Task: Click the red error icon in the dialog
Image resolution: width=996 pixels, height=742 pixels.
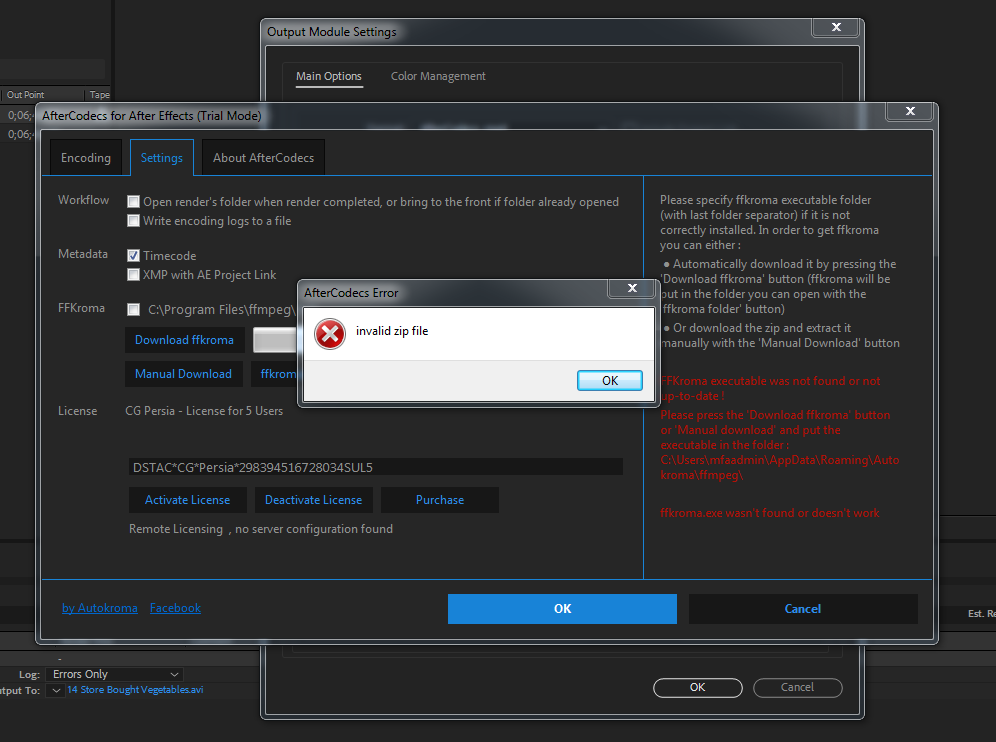Action: point(330,334)
